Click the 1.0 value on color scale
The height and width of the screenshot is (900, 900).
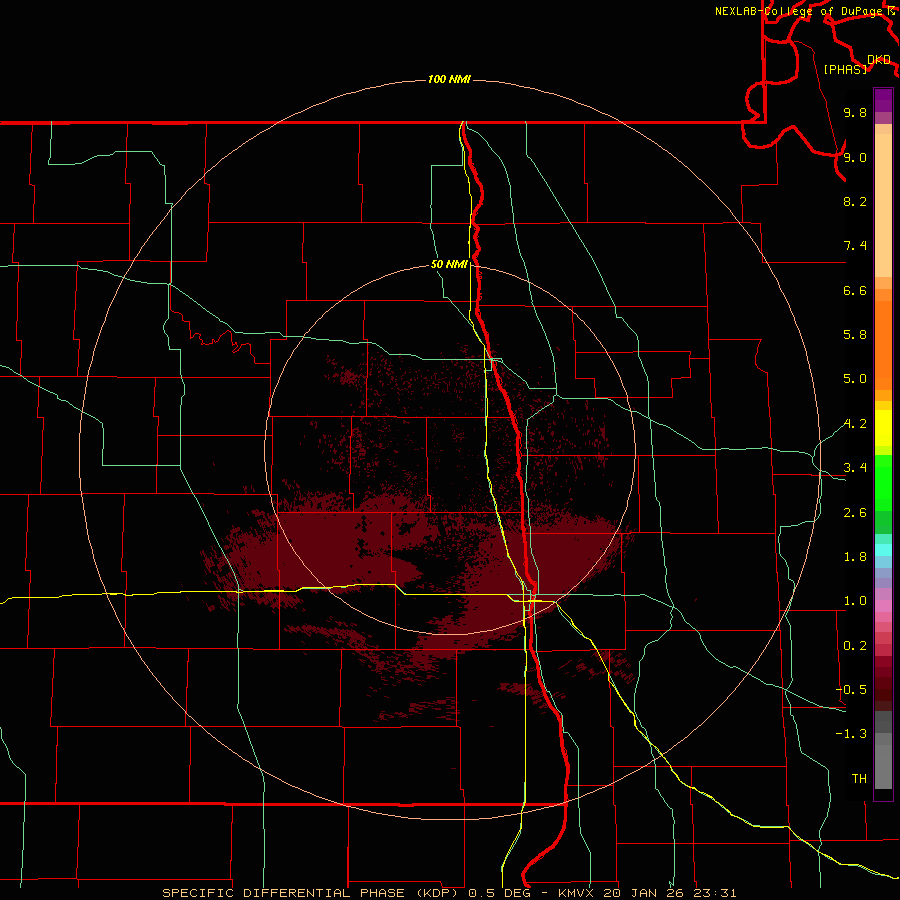855,601
